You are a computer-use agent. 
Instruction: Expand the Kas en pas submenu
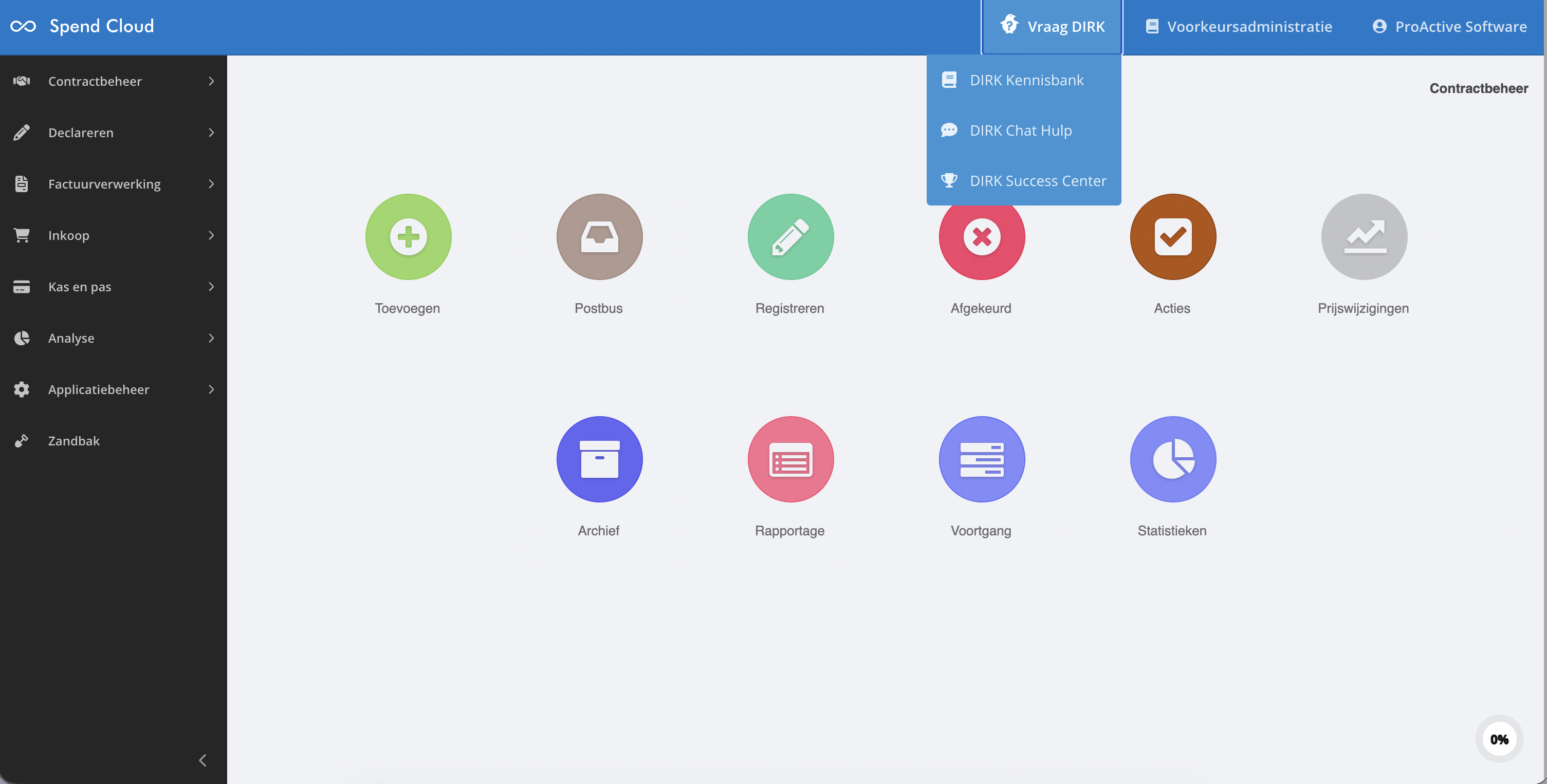pyautogui.click(x=114, y=287)
